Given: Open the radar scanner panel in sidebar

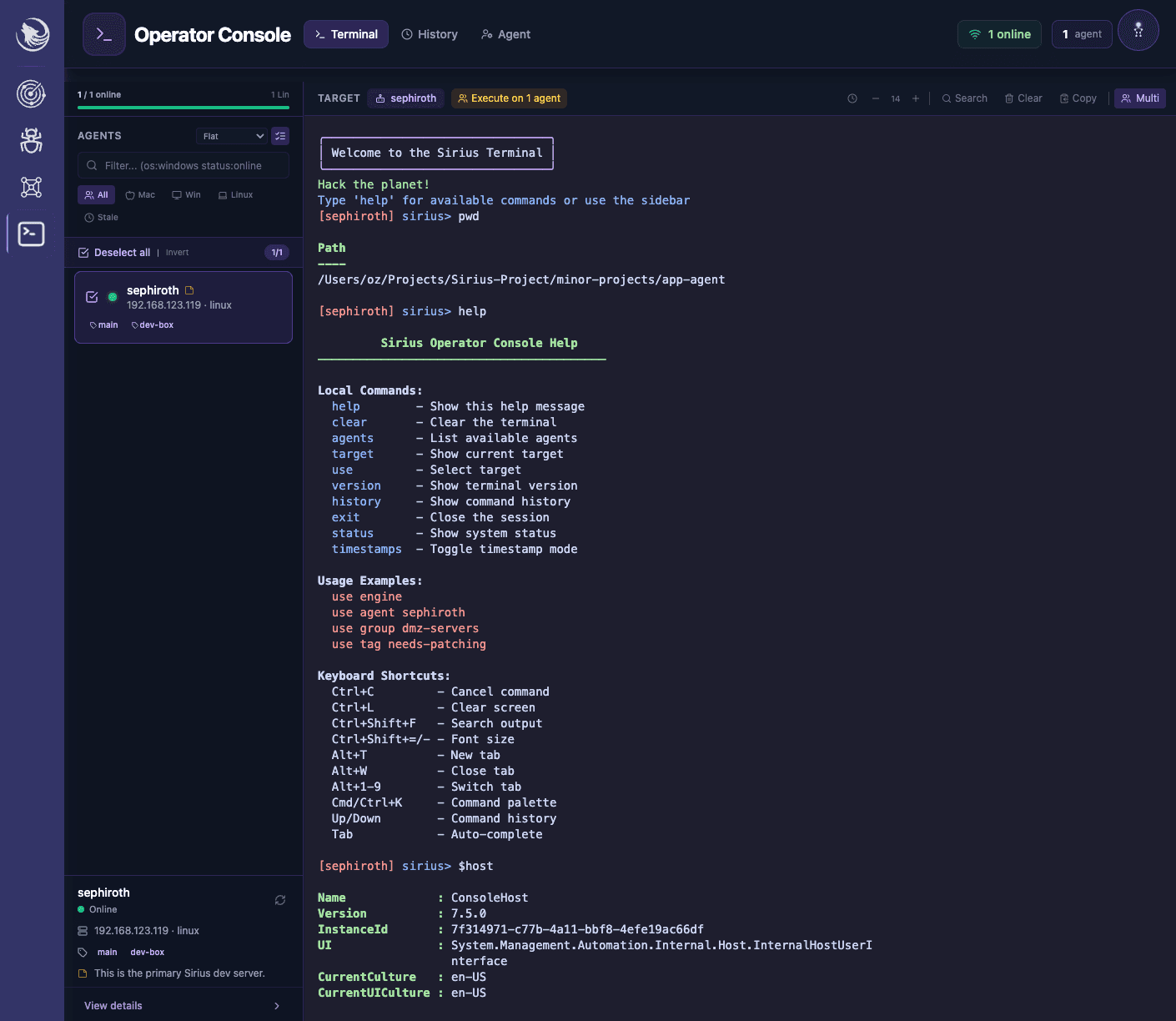Looking at the screenshot, I should [x=31, y=93].
